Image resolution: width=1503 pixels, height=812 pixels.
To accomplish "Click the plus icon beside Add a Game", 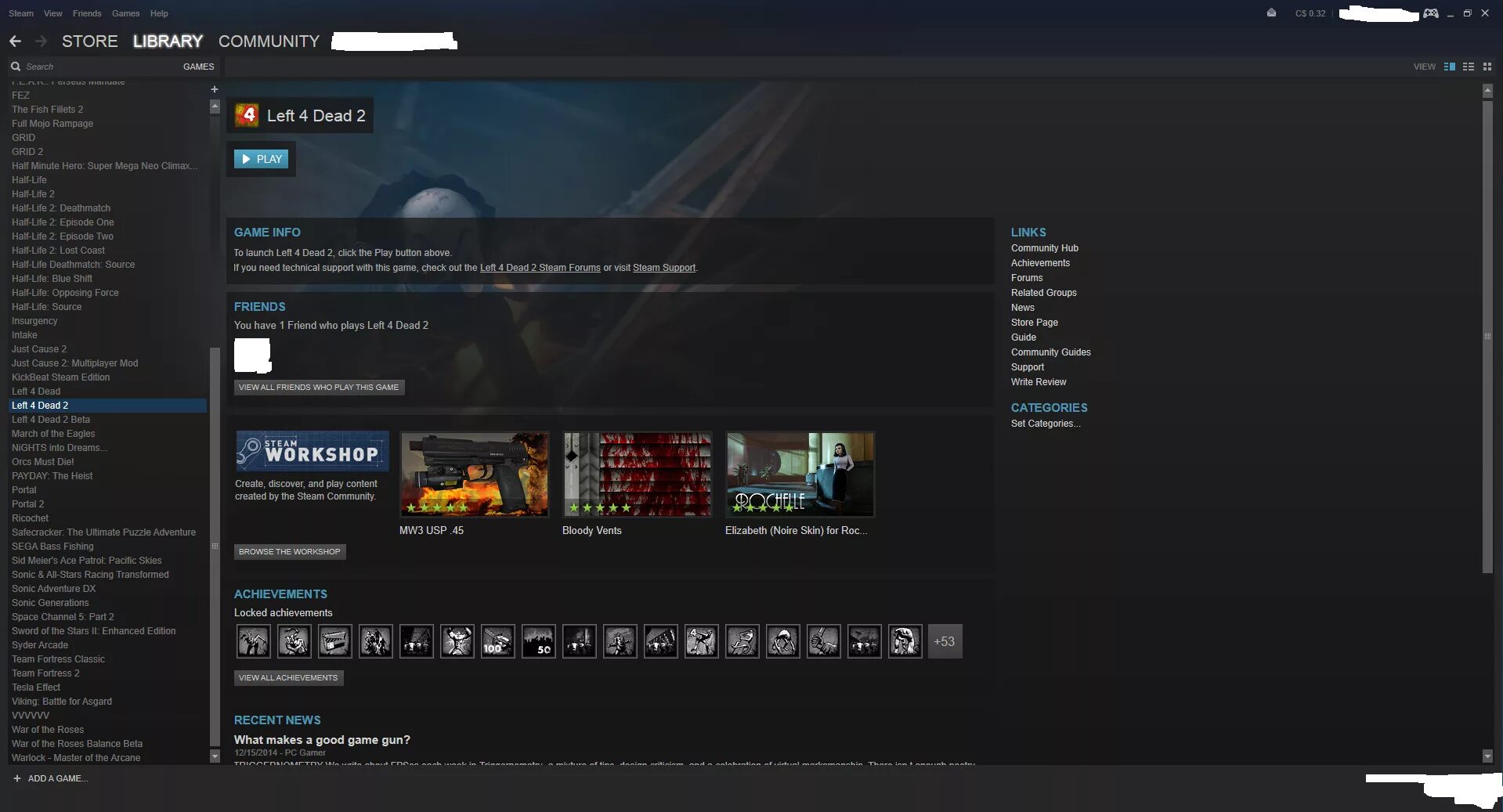I will pyautogui.click(x=17, y=778).
